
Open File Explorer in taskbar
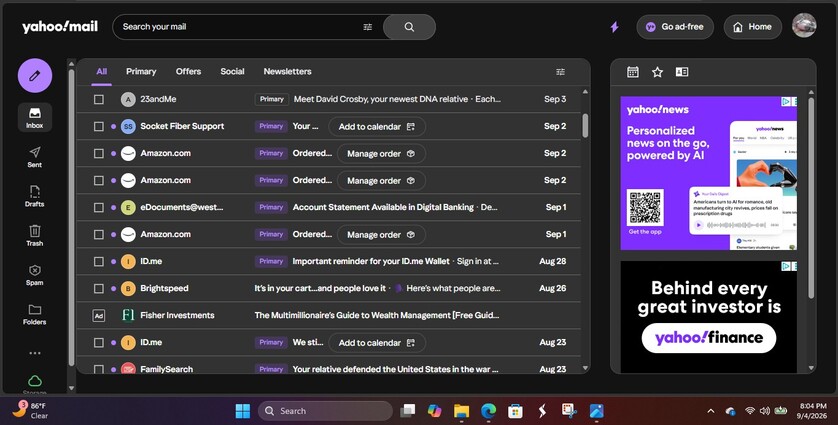[x=461, y=411]
